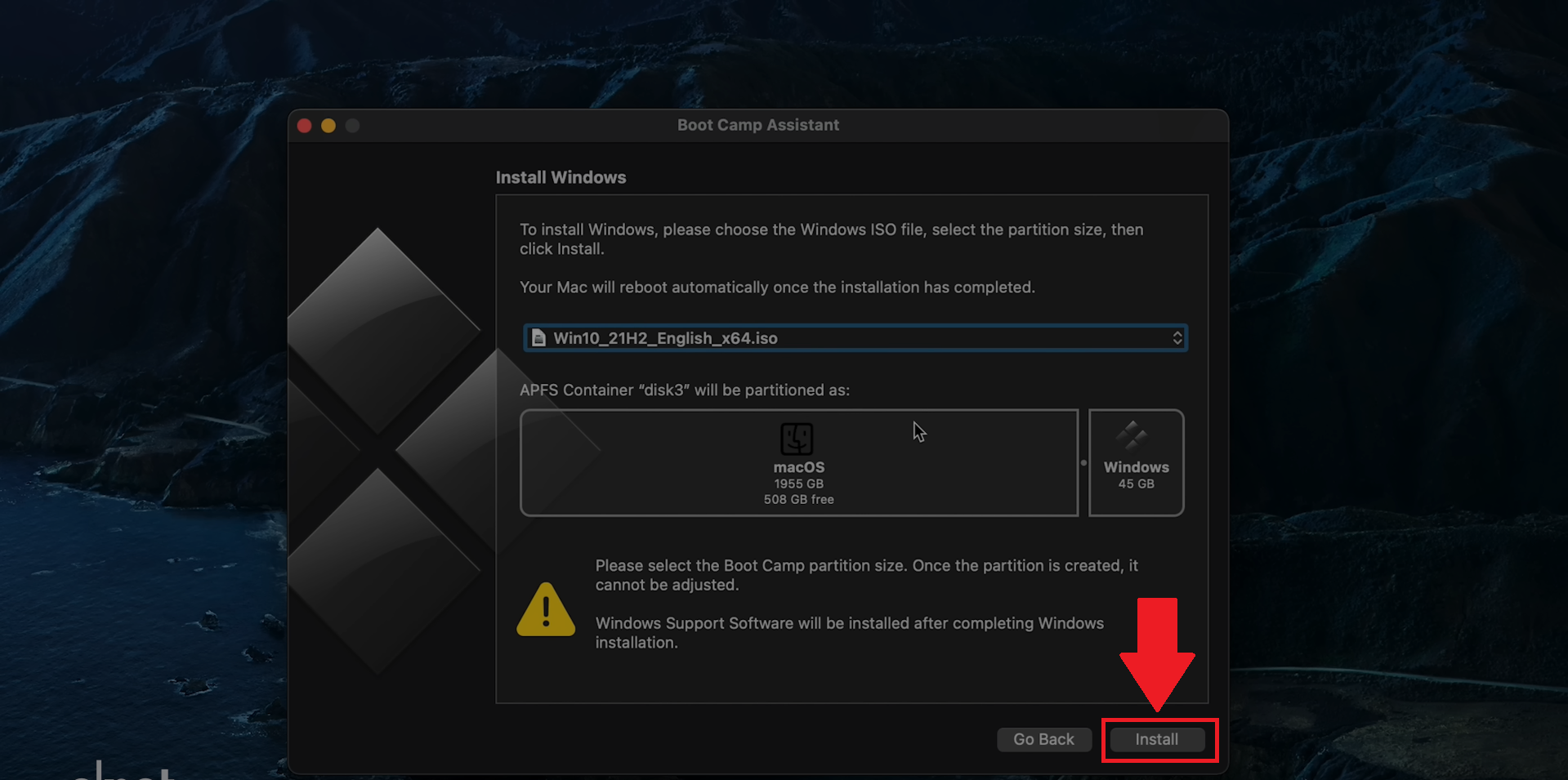
Task: Click 'APFS Container disk3' partition label
Action: pos(685,390)
